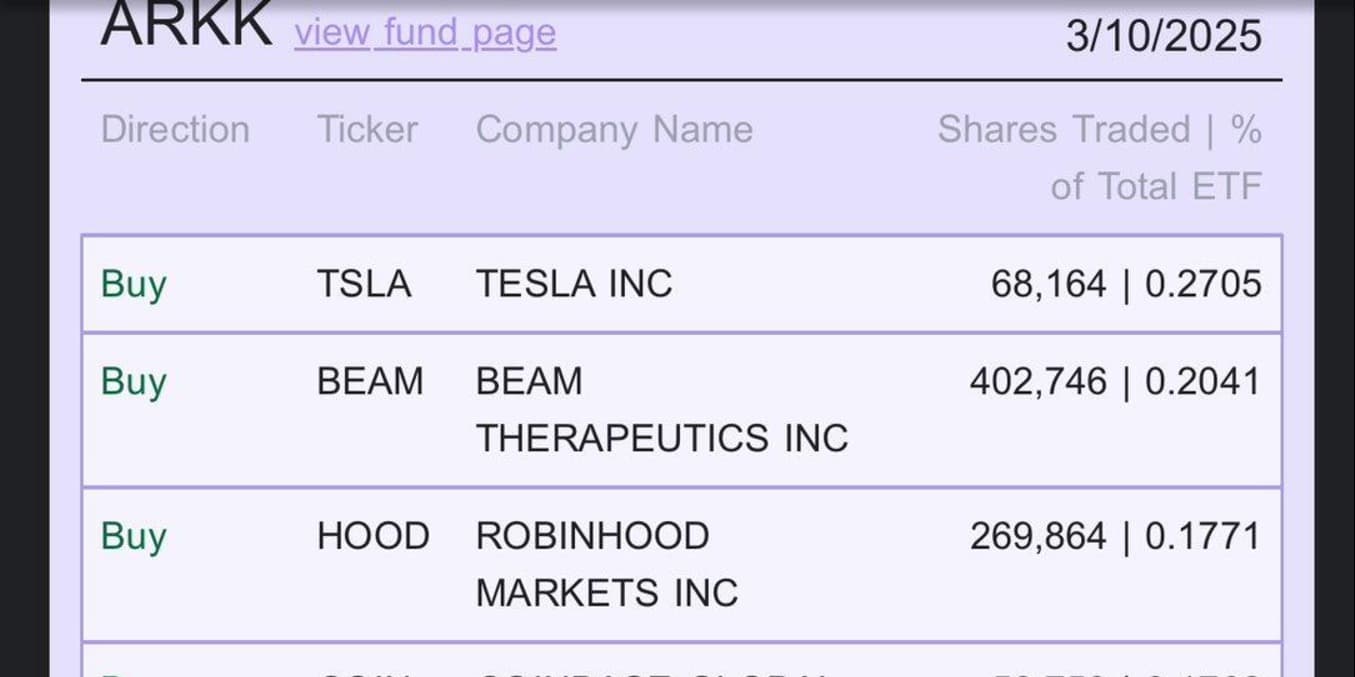Screen dimensions: 1355x677
Task: Click the Shares Traded column header
Action: click(x=1100, y=158)
